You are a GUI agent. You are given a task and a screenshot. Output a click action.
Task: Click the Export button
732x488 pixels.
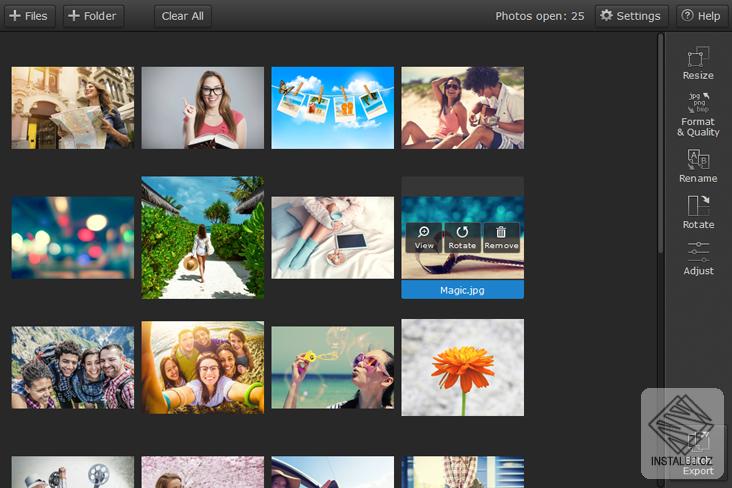pos(698,453)
